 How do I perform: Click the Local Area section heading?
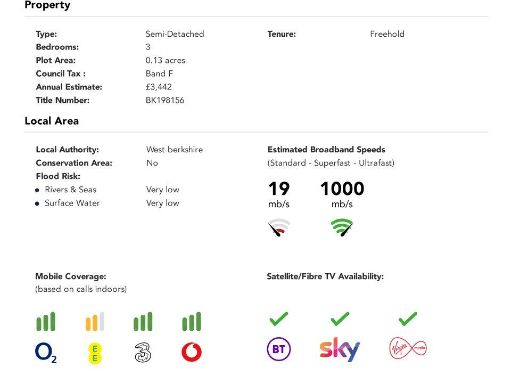point(52,121)
